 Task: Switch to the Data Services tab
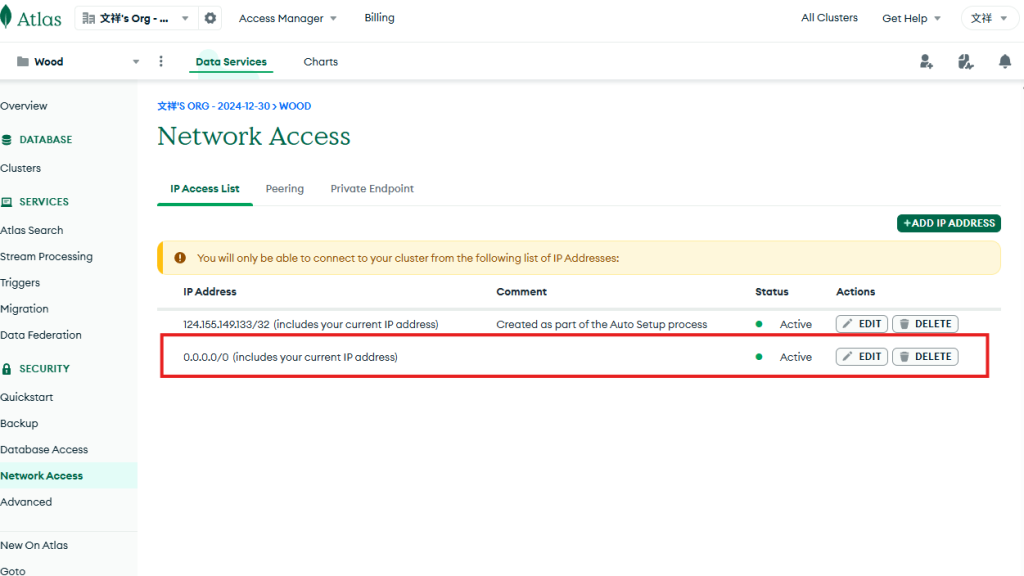(x=231, y=61)
